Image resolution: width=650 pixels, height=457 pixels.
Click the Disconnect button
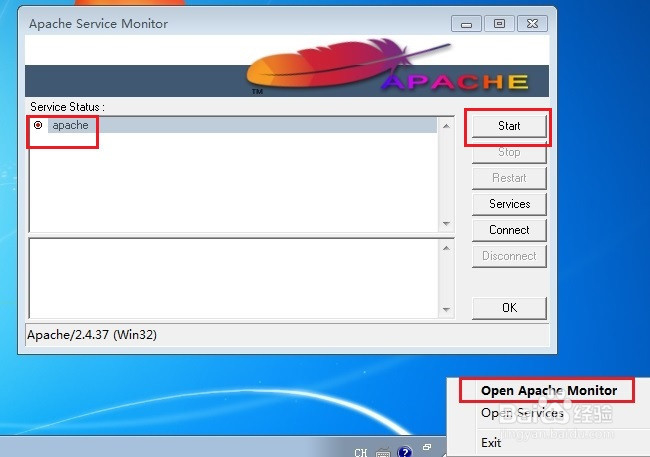point(509,256)
